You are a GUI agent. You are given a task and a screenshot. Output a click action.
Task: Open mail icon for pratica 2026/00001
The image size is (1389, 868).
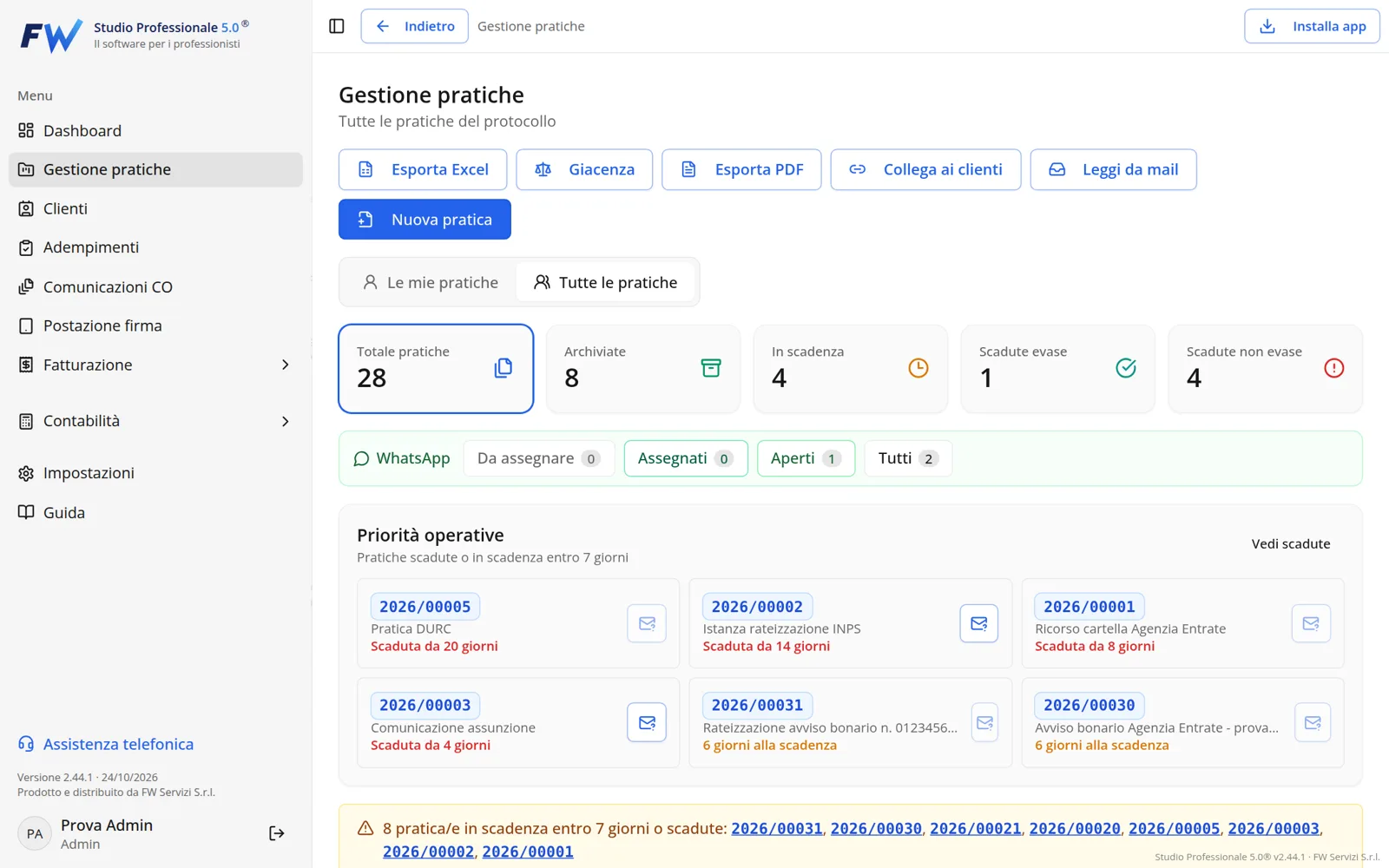tap(1311, 623)
